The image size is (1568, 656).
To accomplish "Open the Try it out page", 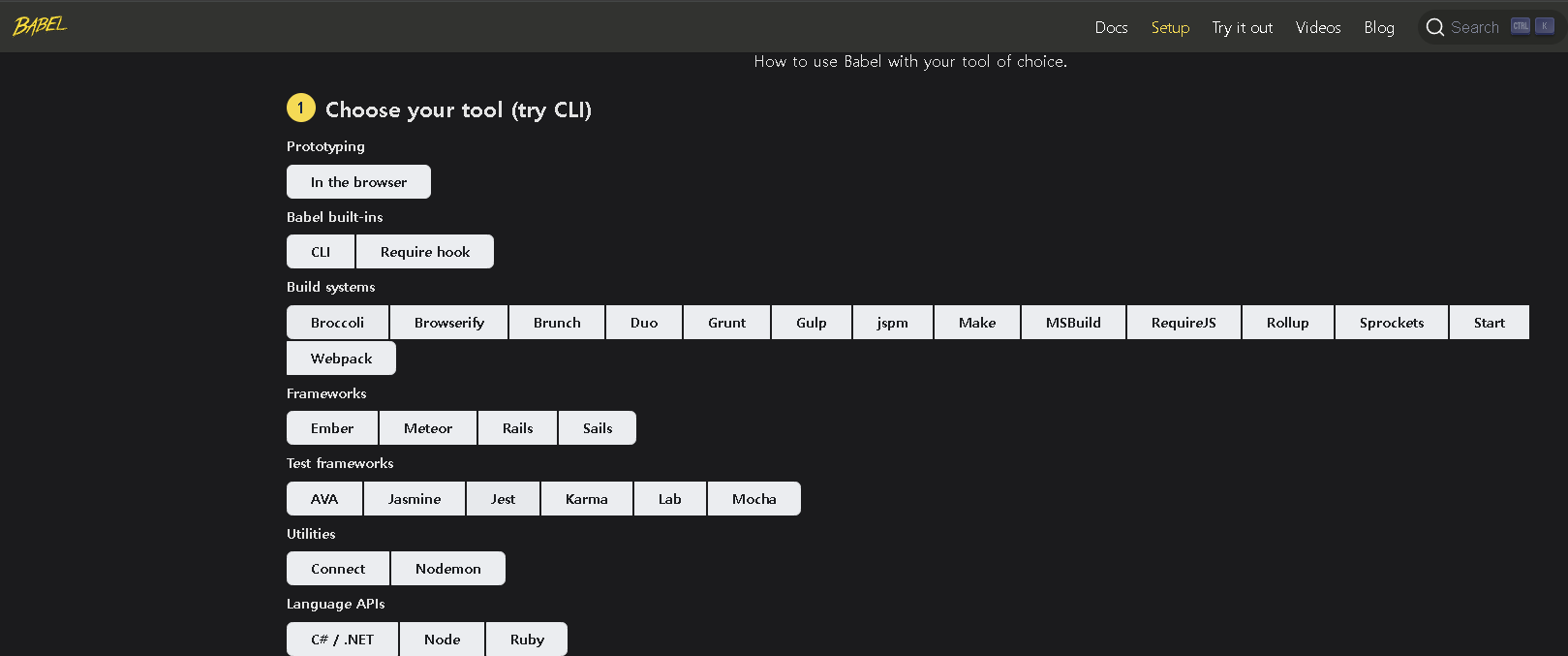I will pos(1243,27).
